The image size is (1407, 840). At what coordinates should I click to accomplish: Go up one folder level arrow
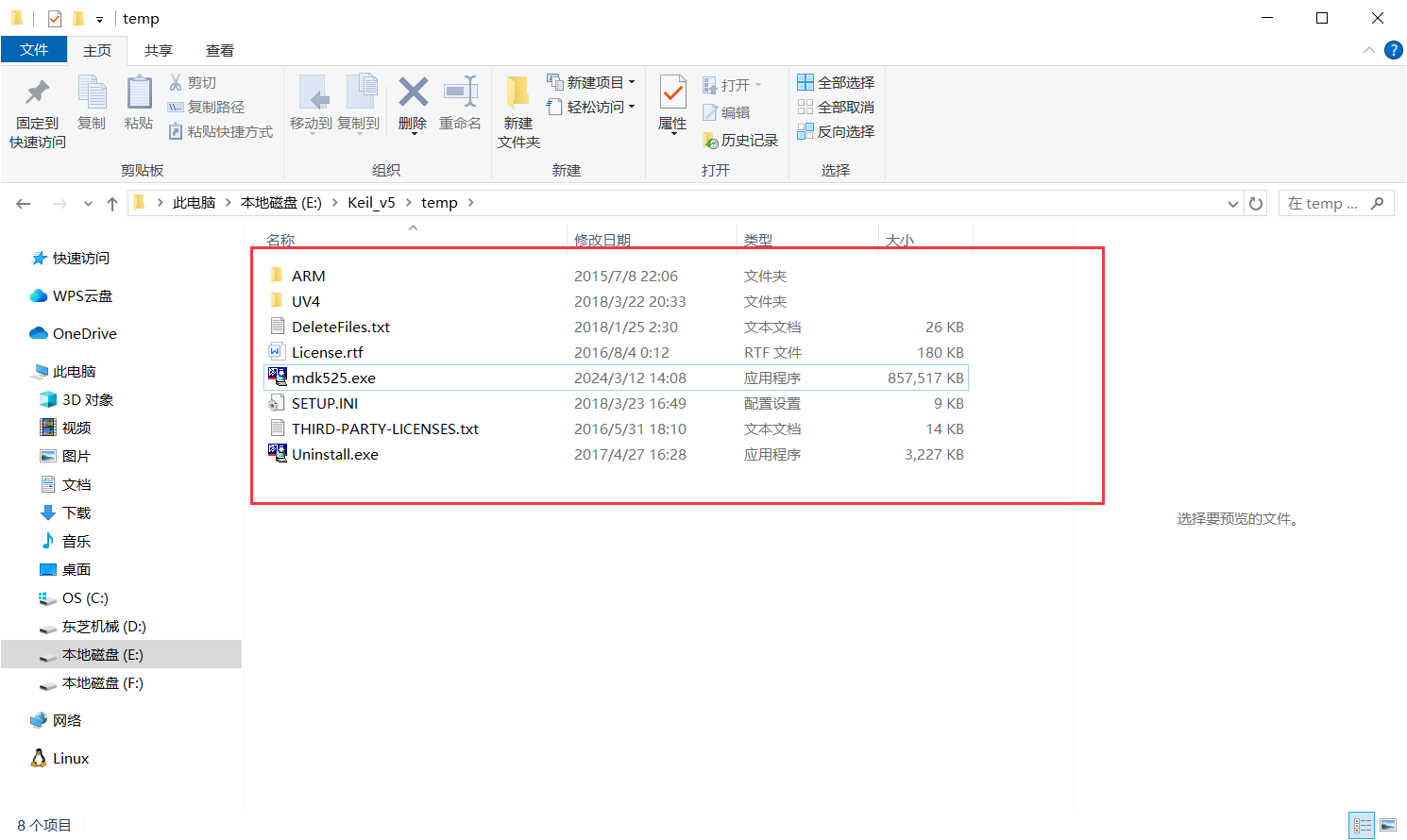pos(112,203)
